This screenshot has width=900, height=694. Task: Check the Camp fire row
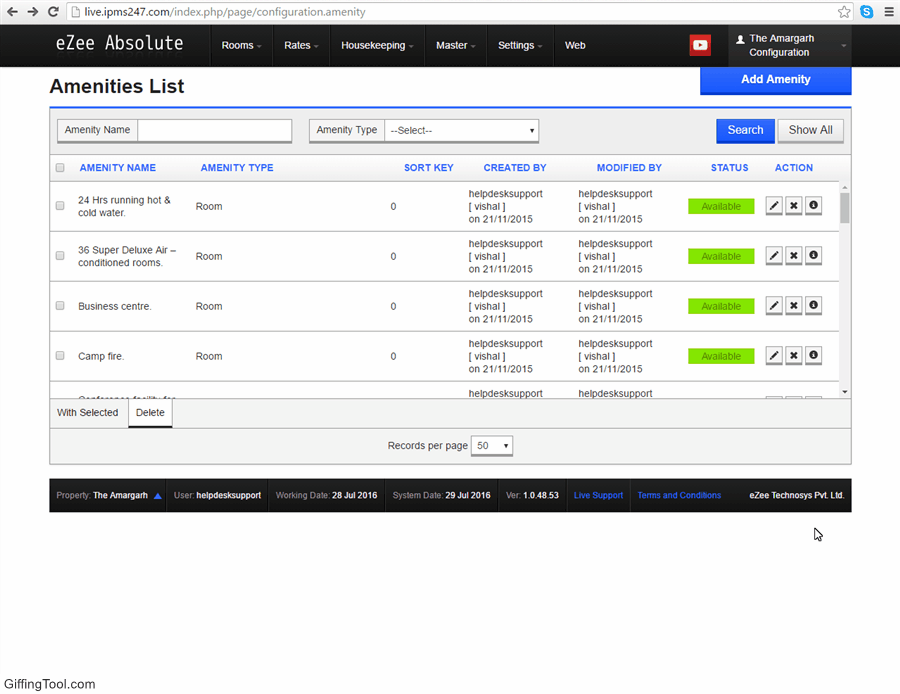pos(60,355)
